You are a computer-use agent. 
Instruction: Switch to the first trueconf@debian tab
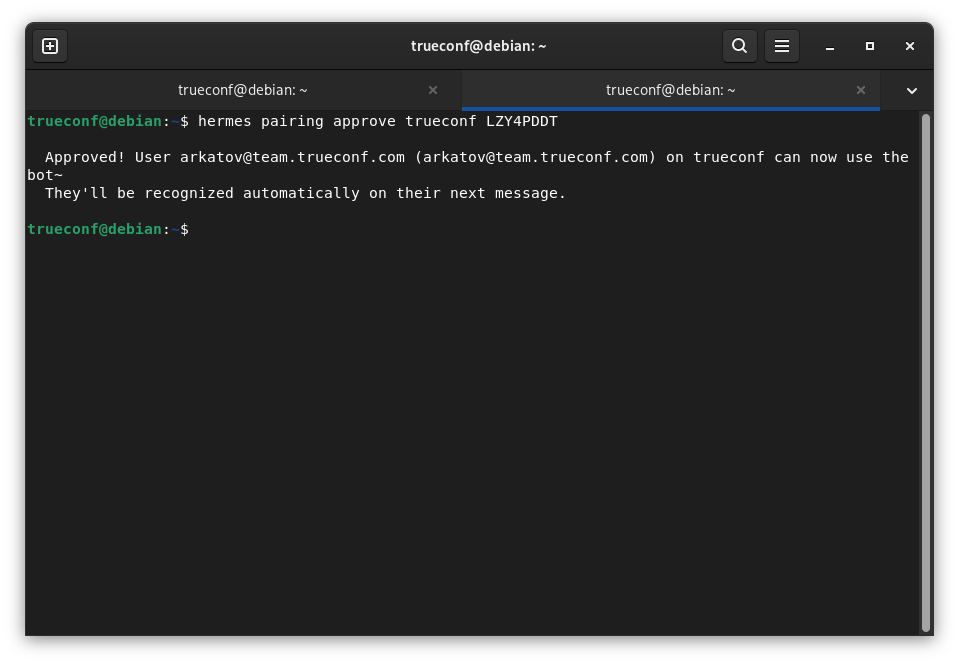pyautogui.click(x=243, y=90)
